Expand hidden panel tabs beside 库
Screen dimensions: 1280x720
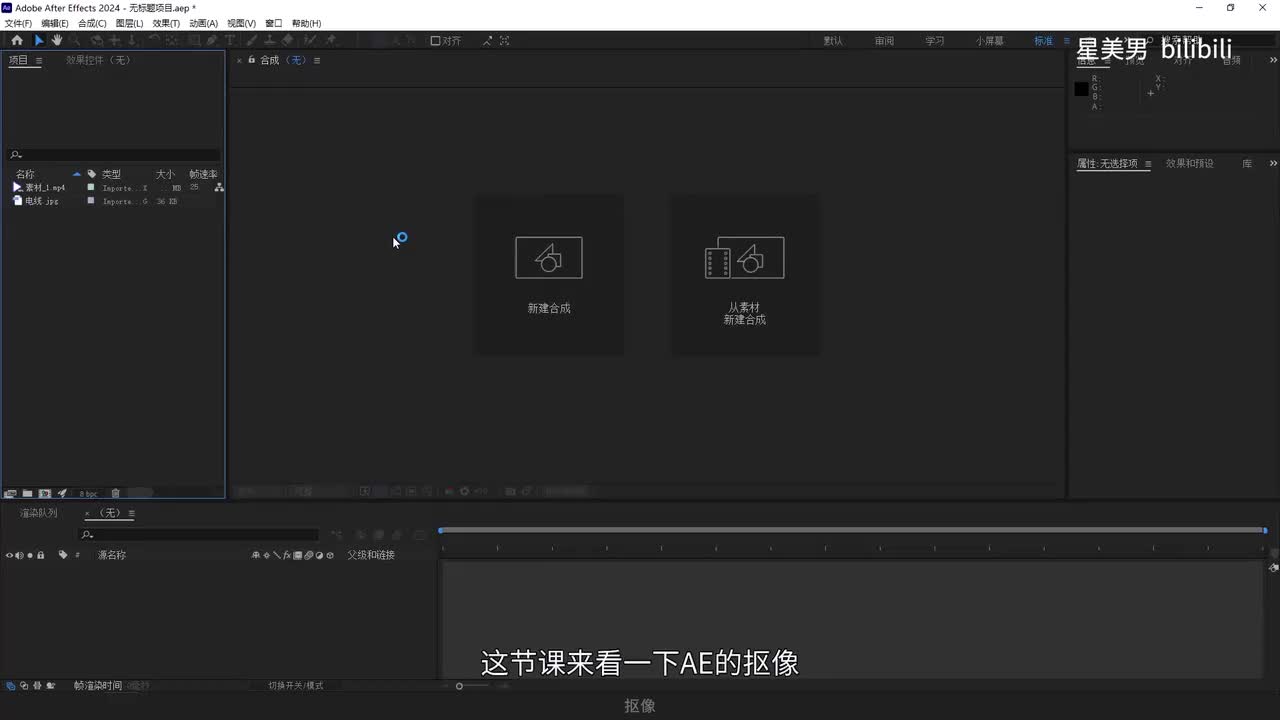coord(1273,163)
